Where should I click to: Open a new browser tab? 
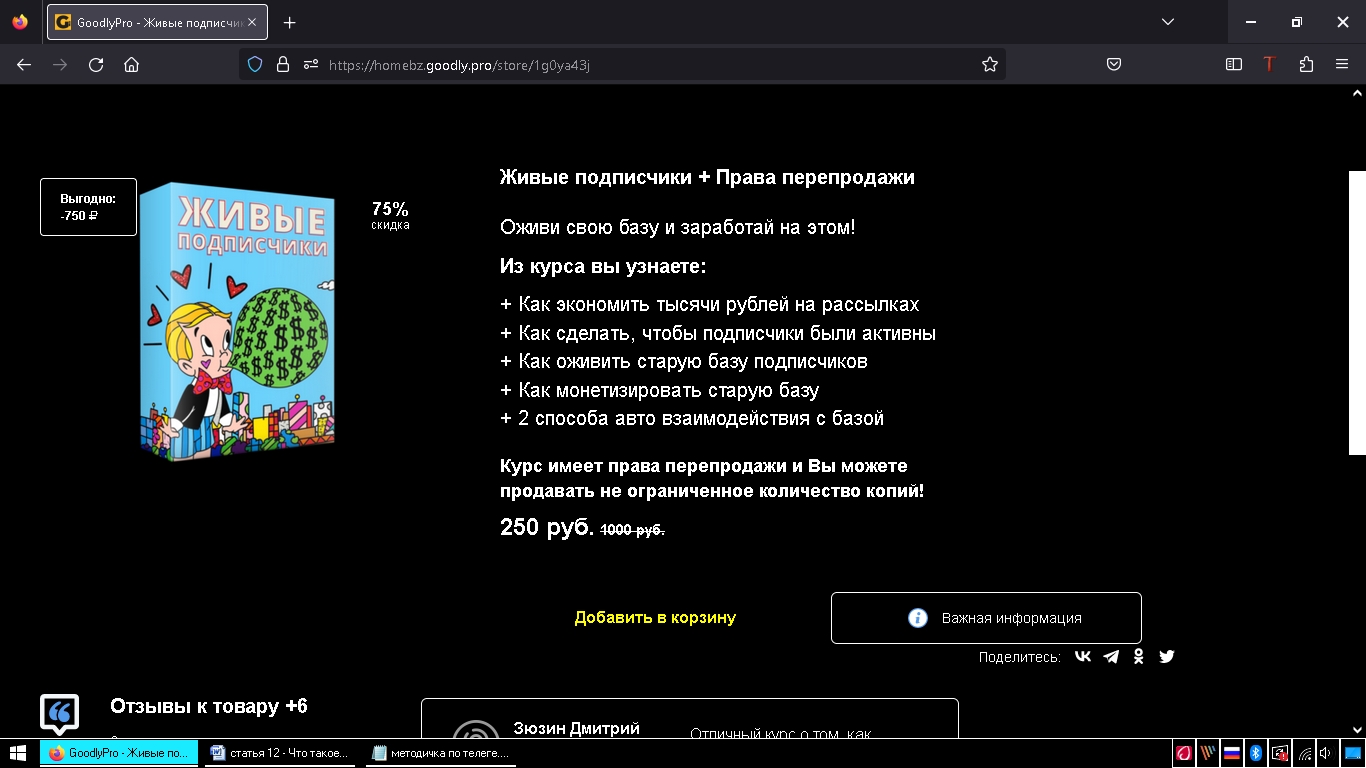tap(289, 22)
